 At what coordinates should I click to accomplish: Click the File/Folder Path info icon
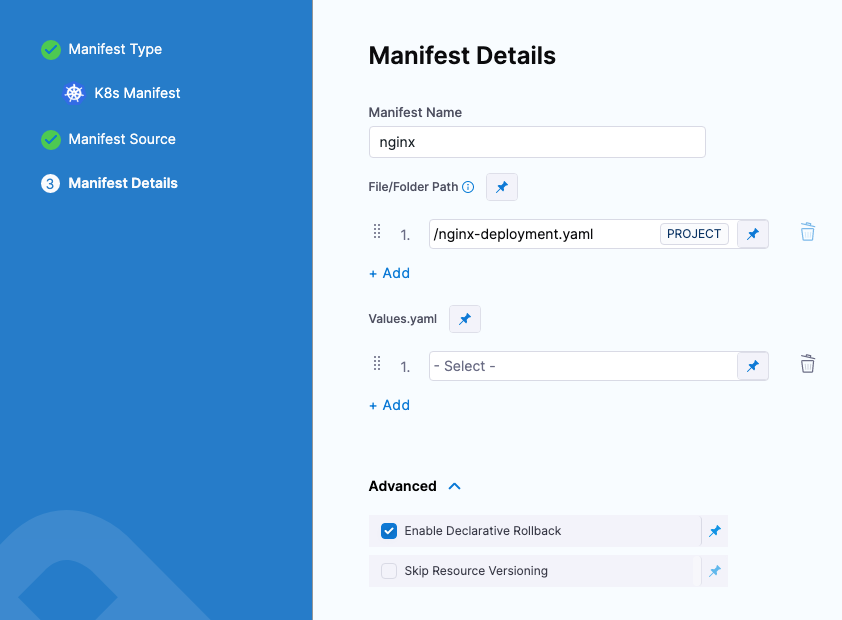(468, 187)
